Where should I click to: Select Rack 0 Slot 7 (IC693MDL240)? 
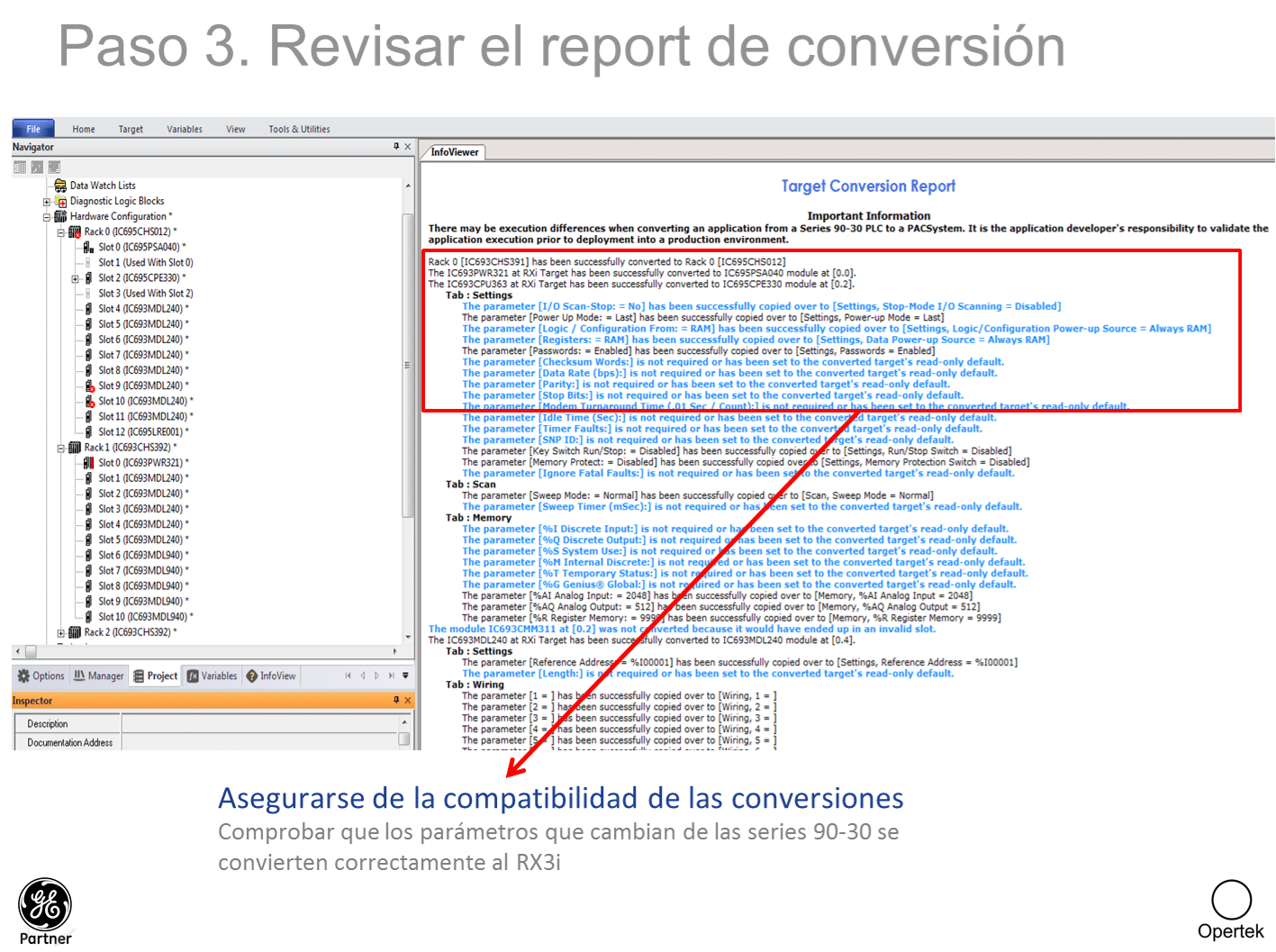(143, 354)
